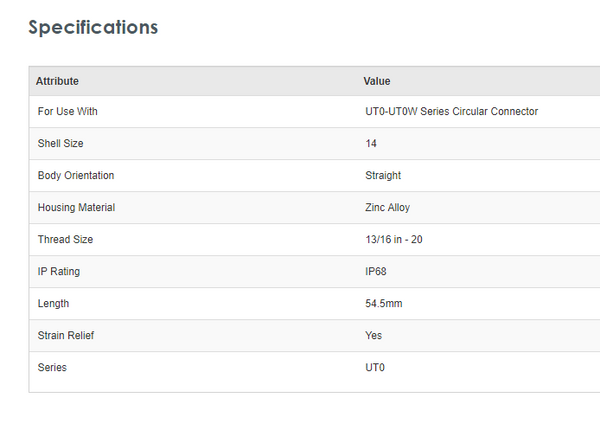Select the IP Rating attribute label
The height and width of the screenshot is (430, 600).
(59, 272)
